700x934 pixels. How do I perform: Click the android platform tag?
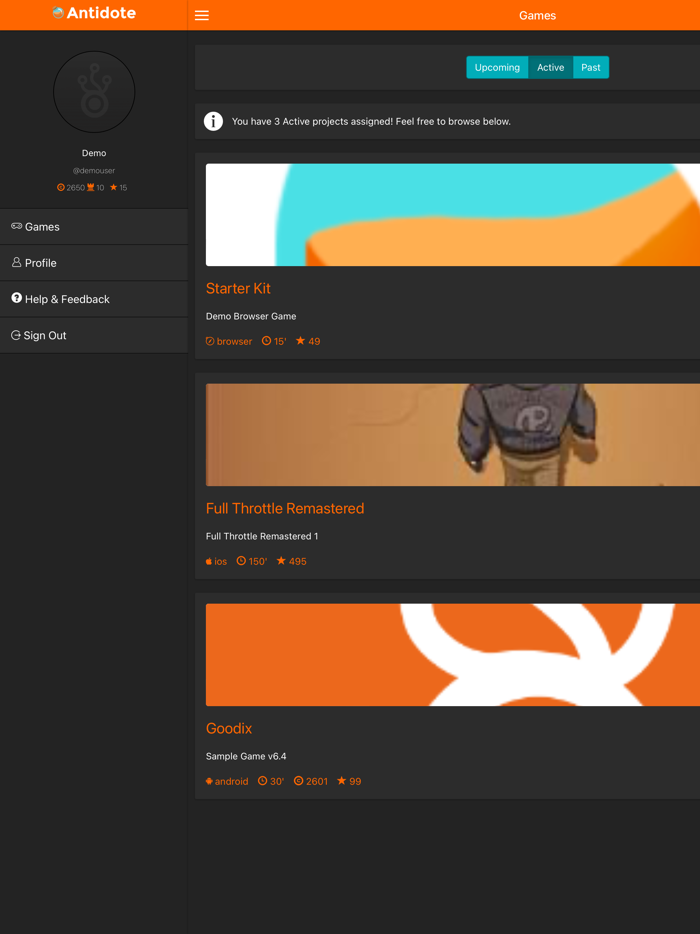227,781
